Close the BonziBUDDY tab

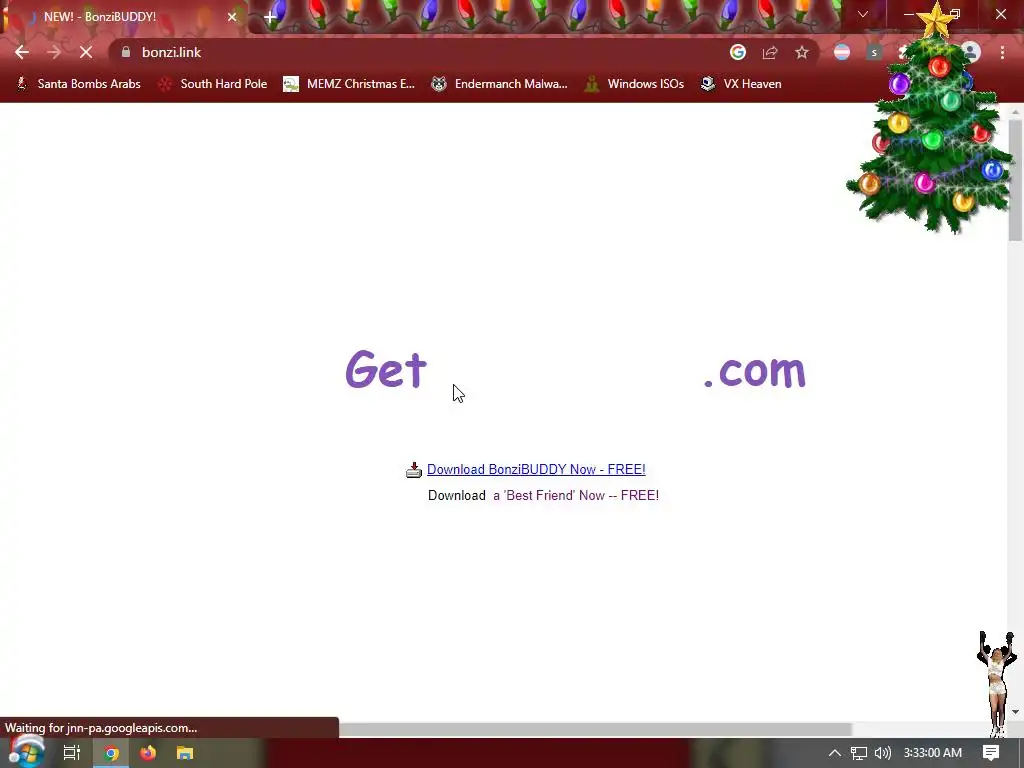click(x=232, y=17)
